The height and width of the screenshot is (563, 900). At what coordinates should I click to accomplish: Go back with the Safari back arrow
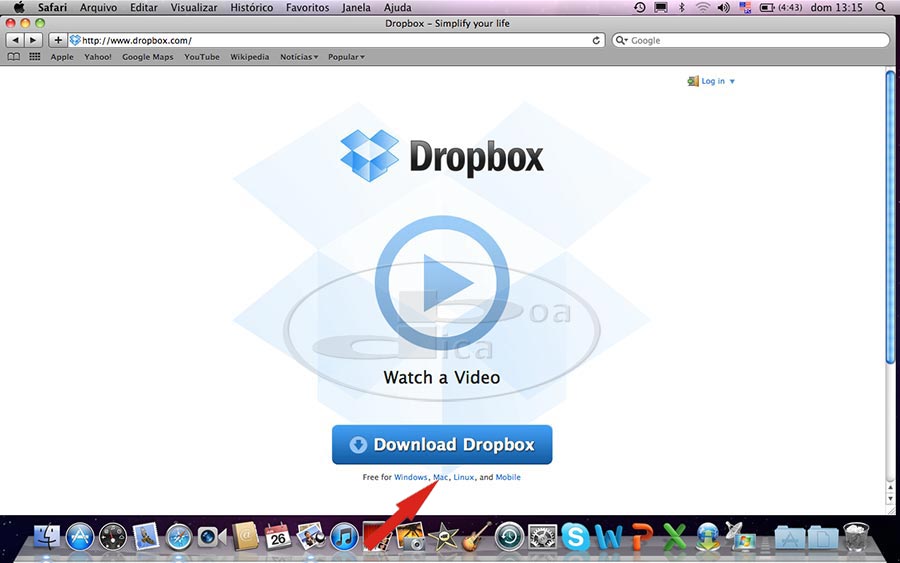tap(15, 40)
